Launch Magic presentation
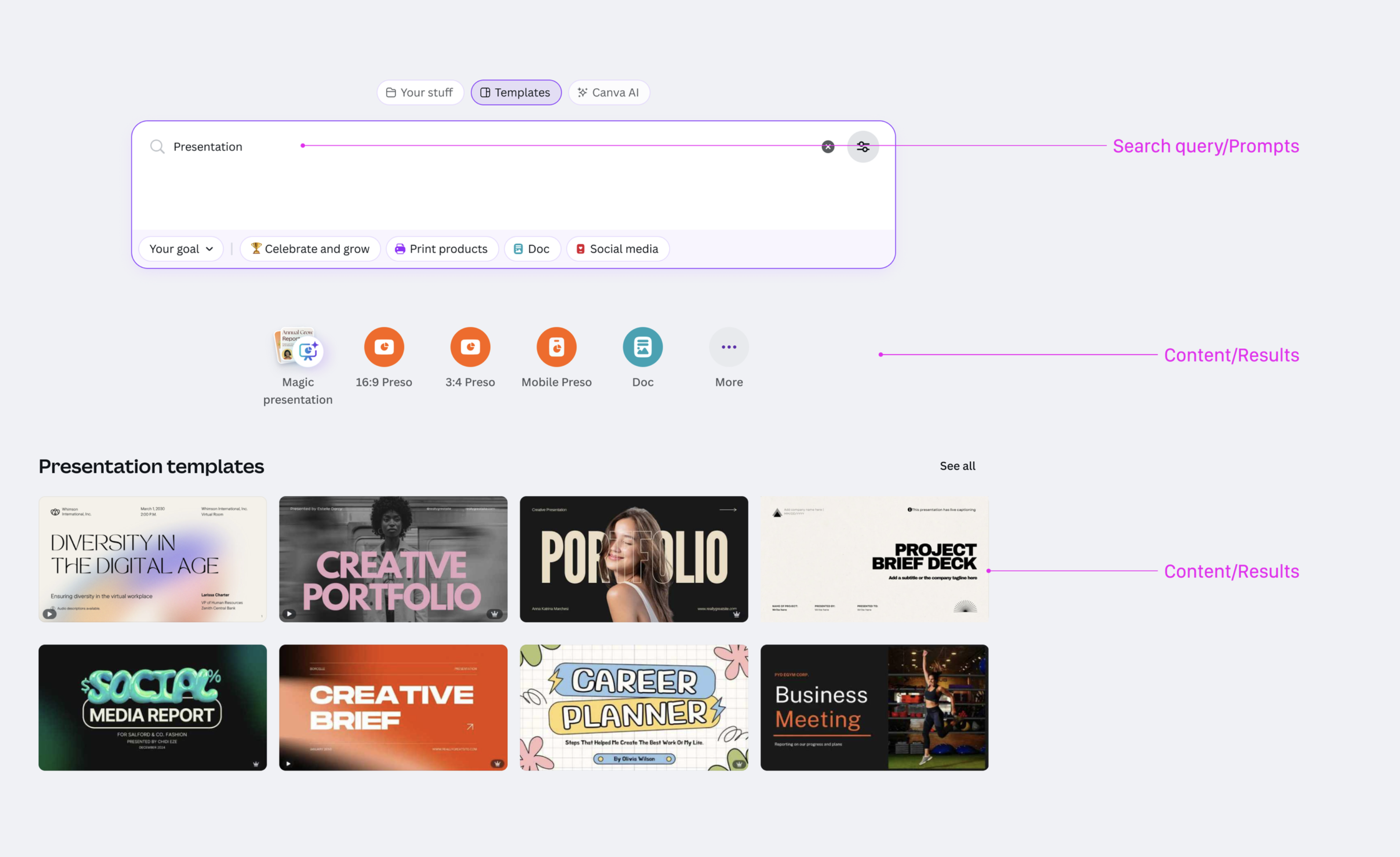Viewport: 1400px width, 857px height. 298,347
